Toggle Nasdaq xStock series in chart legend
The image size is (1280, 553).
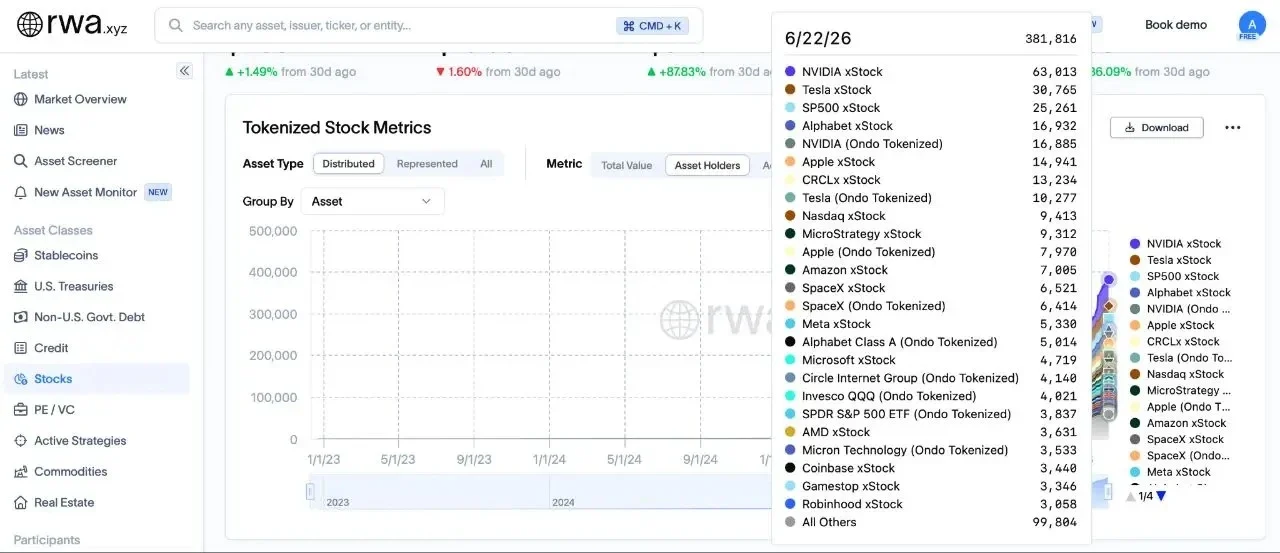click(x=1177, y=374)
